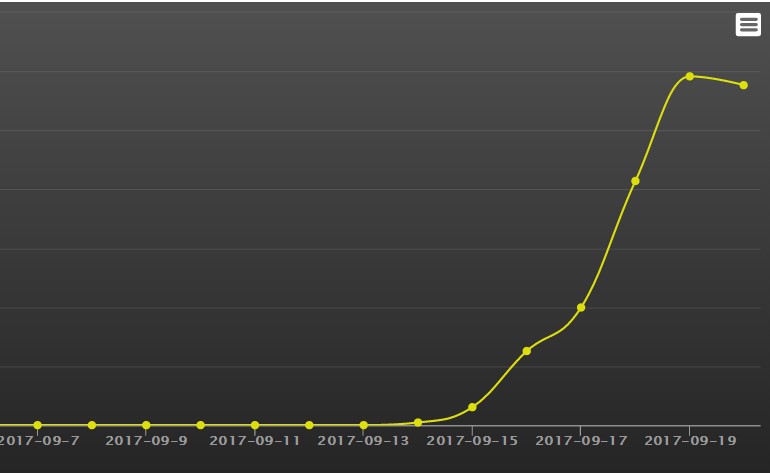Image resolution: width=770 pixels, height=473 pixels.
Task: Select the data point at 2017-09-9
Action: click(146, 425)
